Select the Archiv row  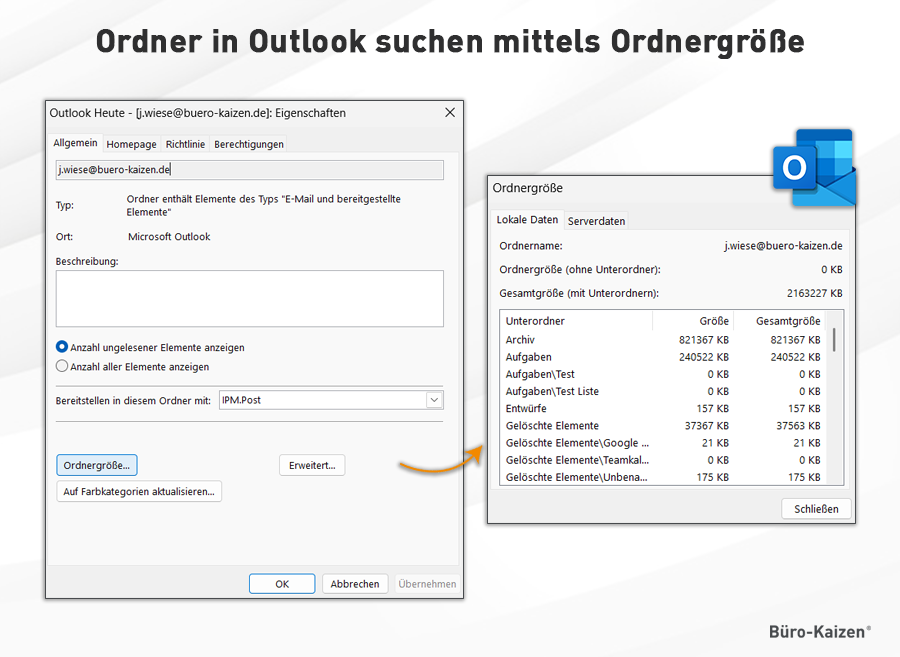coord(663,340)
